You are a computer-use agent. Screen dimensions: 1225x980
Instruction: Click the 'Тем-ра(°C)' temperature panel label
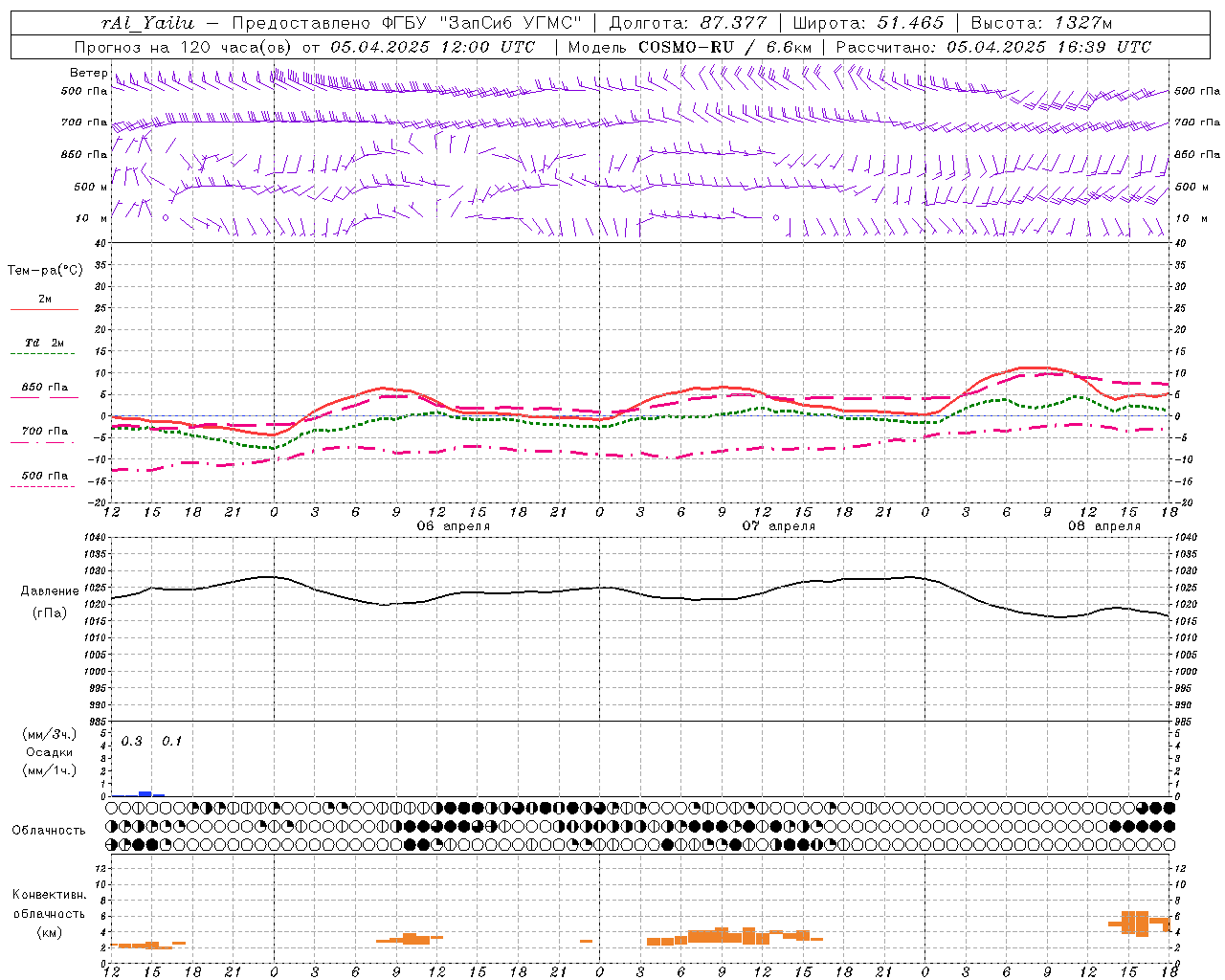pos(45,270)
